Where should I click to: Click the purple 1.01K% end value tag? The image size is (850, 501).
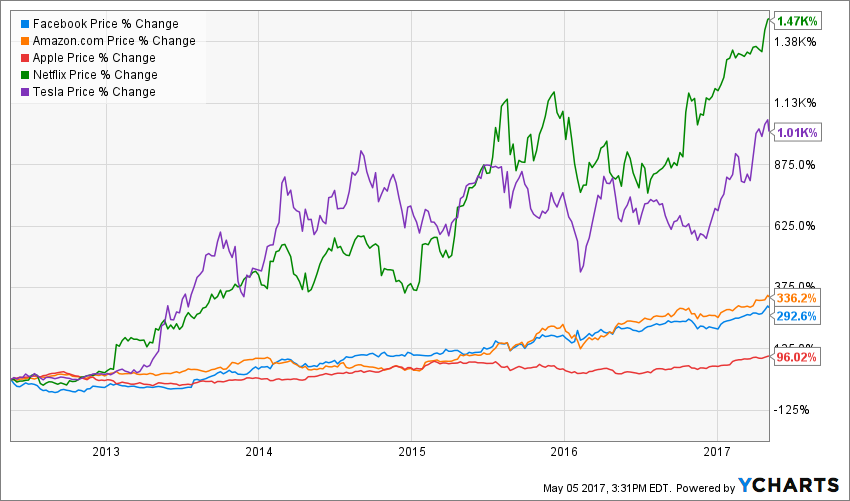[x=797, y=133]
